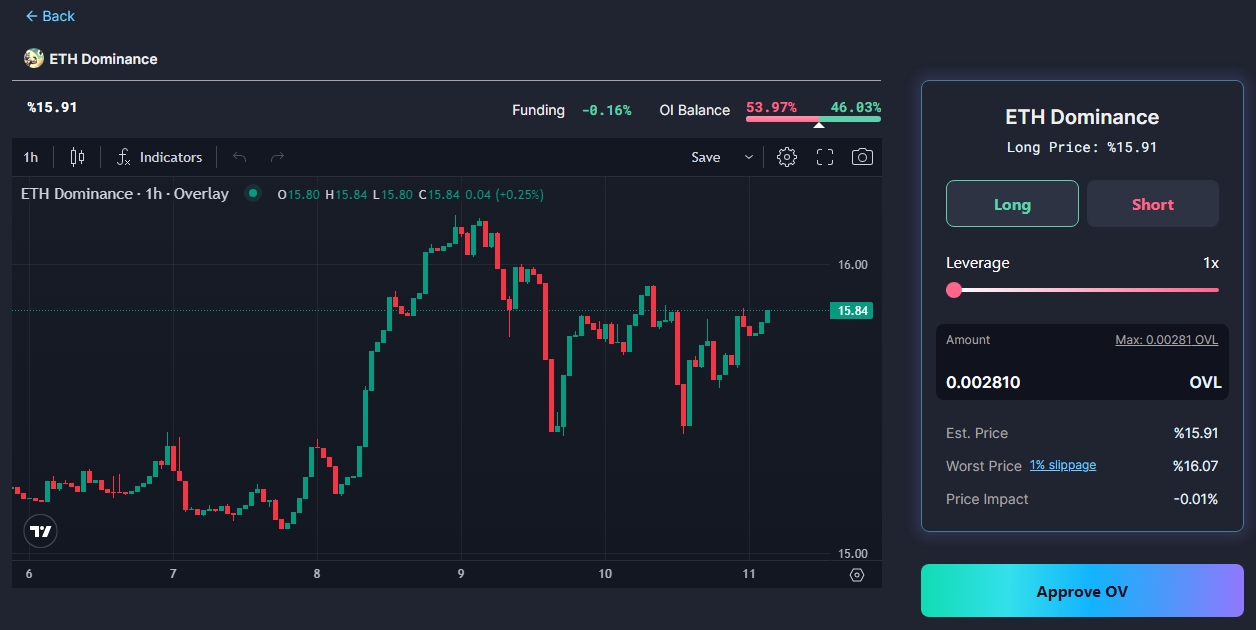
Task: Click the long OI percentage 46.03%
Action: tap(856, 107)
